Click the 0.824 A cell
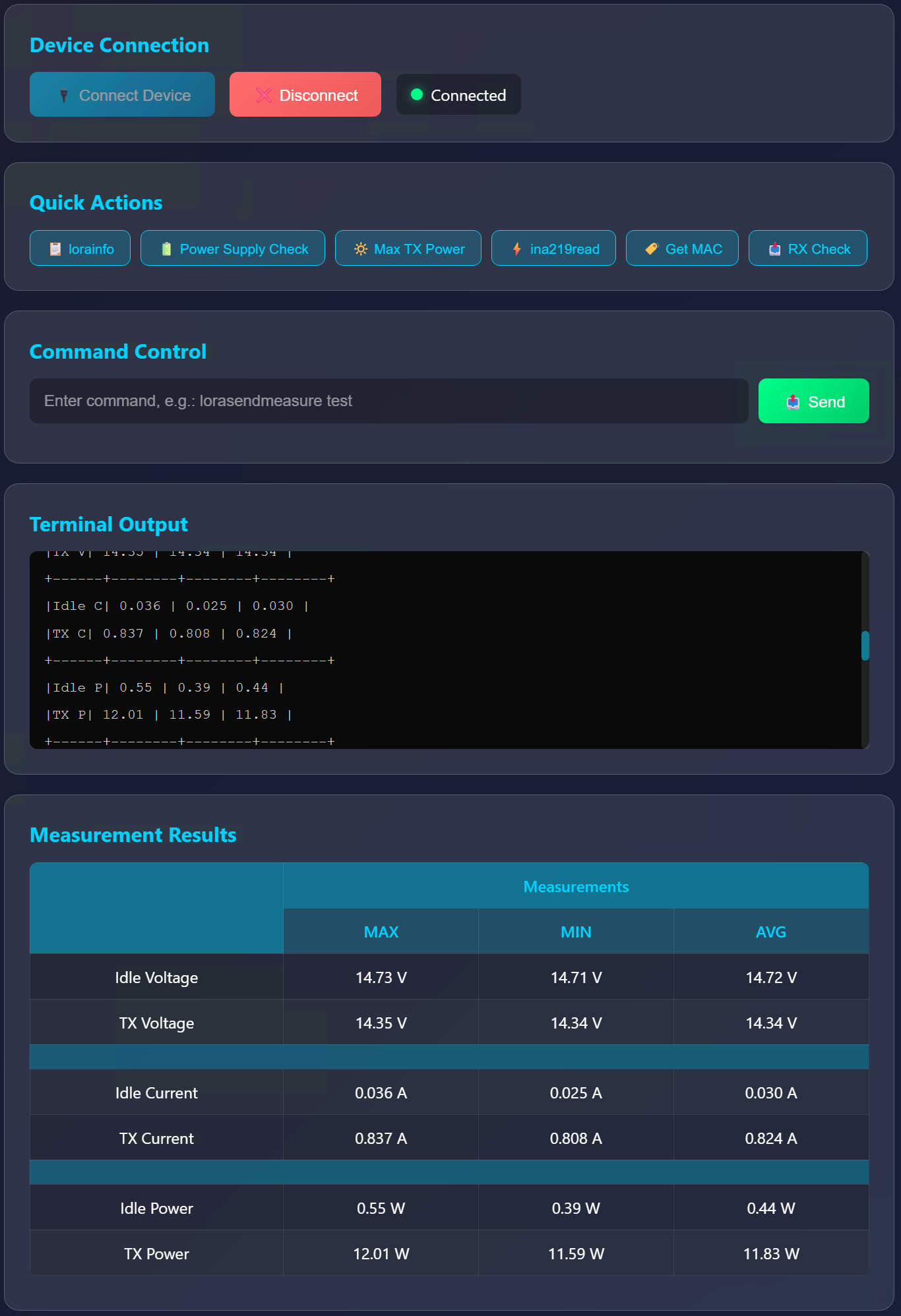 coord(771,1138)
